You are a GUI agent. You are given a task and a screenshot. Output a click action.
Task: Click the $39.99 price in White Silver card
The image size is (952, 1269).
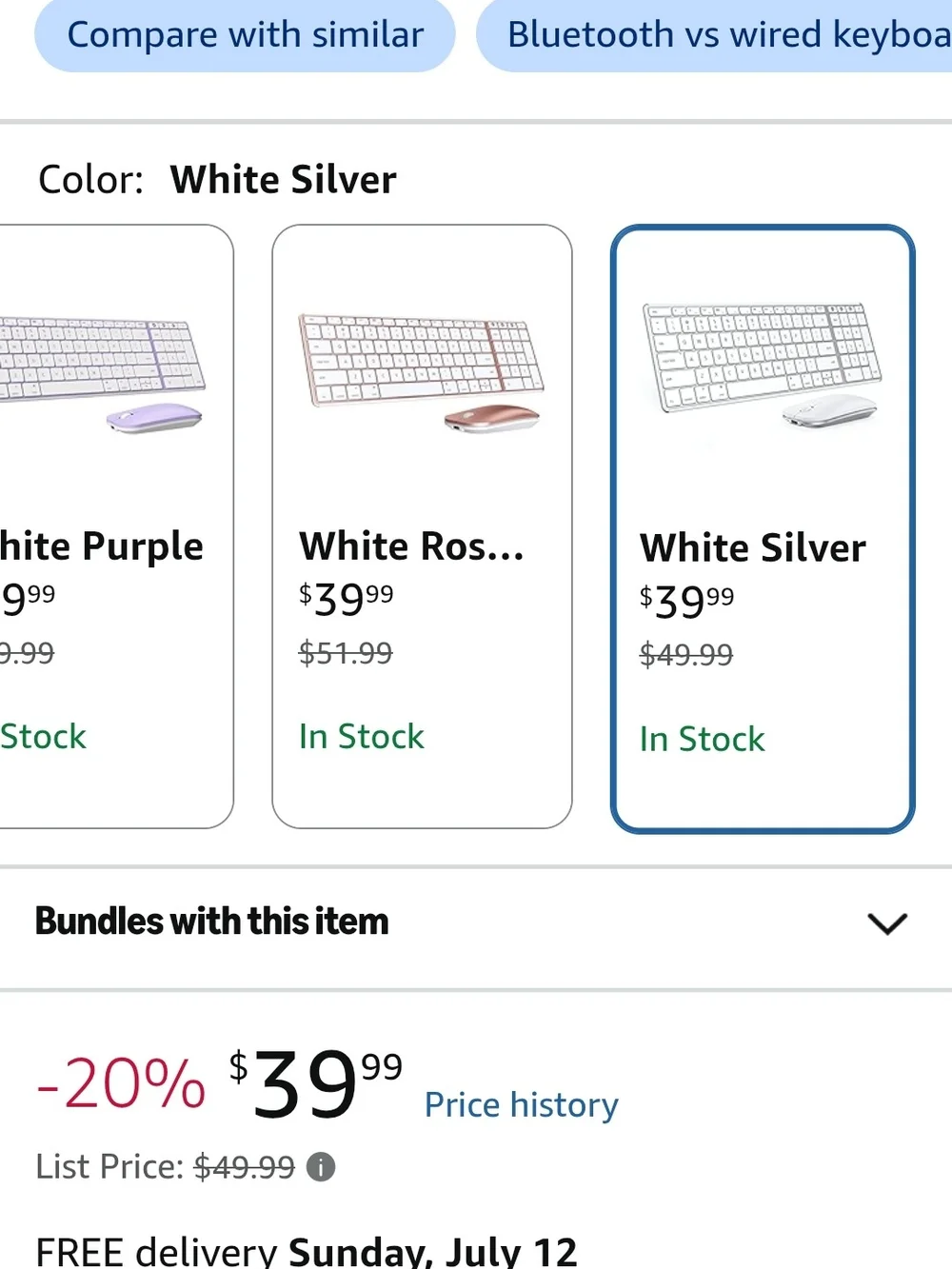(686, 601)
